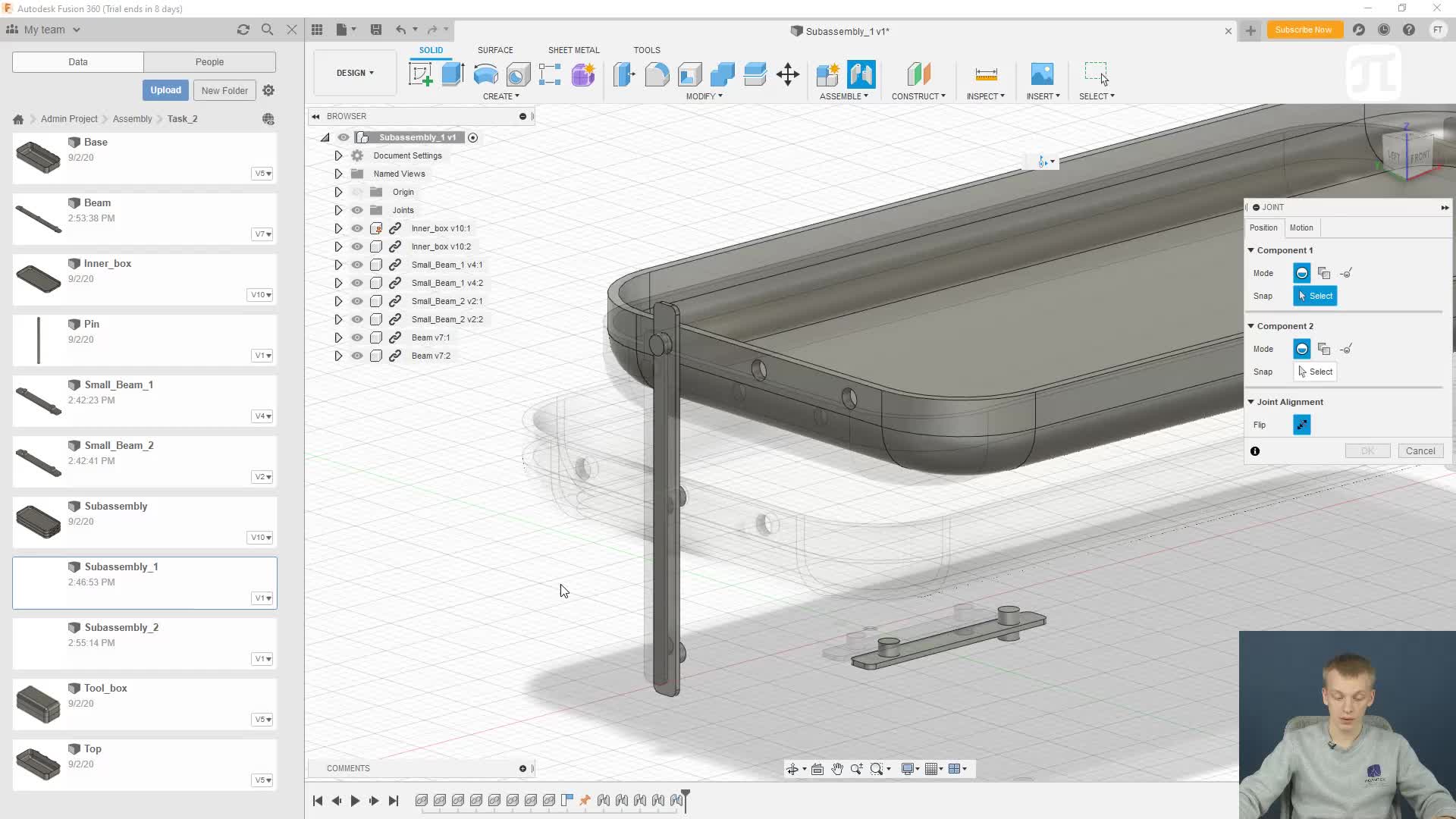Select the Data tab
Viewport: 1456px width, 819px height.
(x=78, y=62)
